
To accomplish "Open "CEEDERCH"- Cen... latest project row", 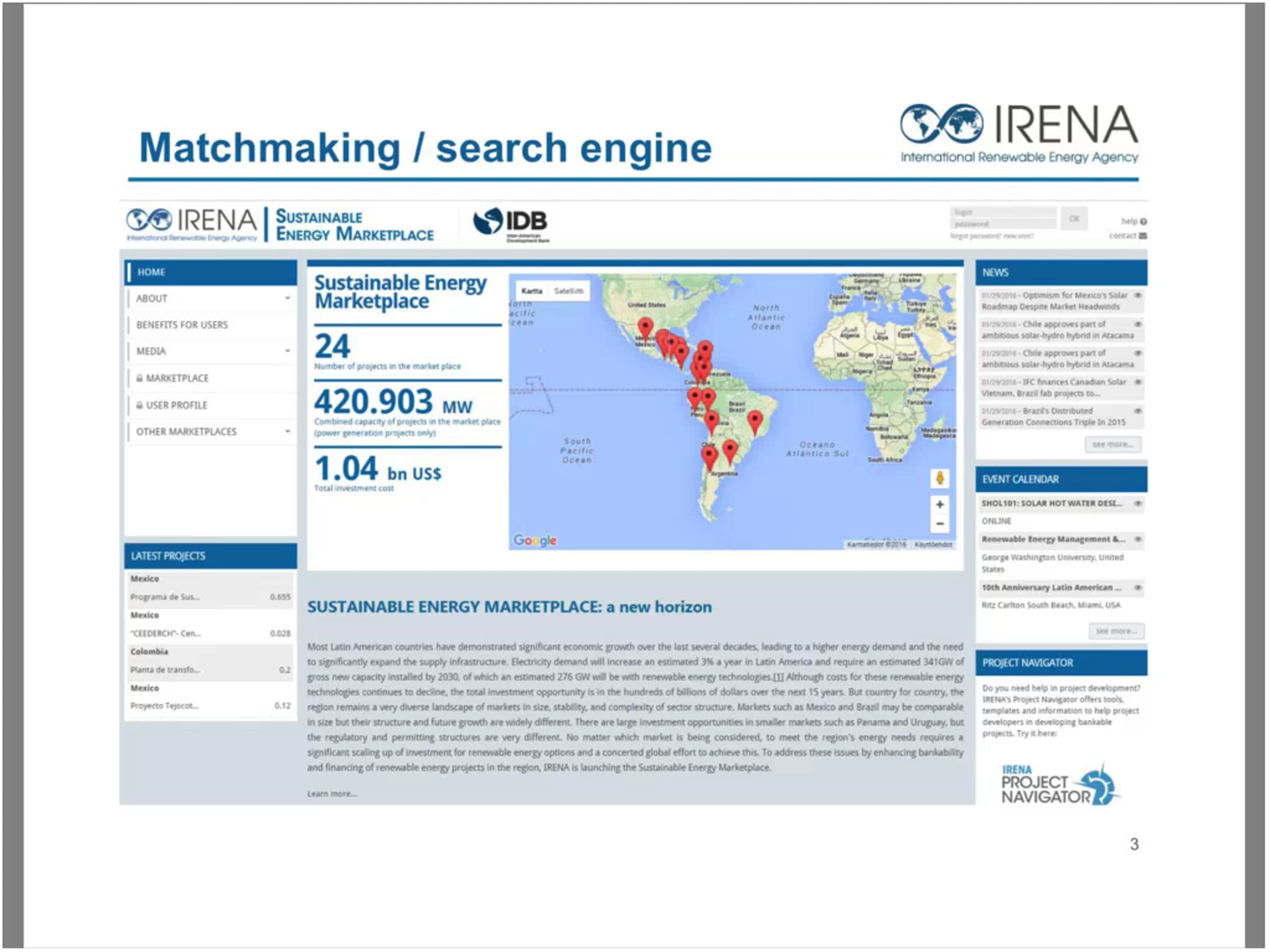I will click(210, 634).
